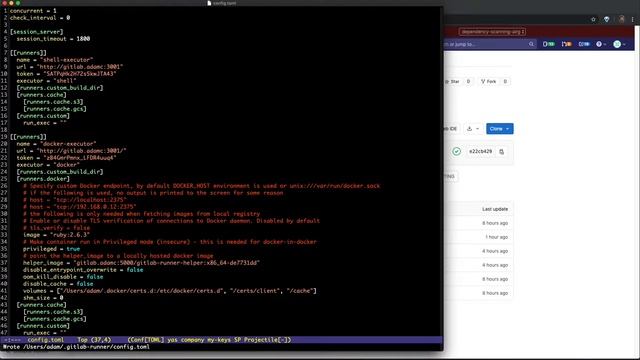
Task: Copy the commit SHA with the clipboard icon
Action: (x=502, y=151)
